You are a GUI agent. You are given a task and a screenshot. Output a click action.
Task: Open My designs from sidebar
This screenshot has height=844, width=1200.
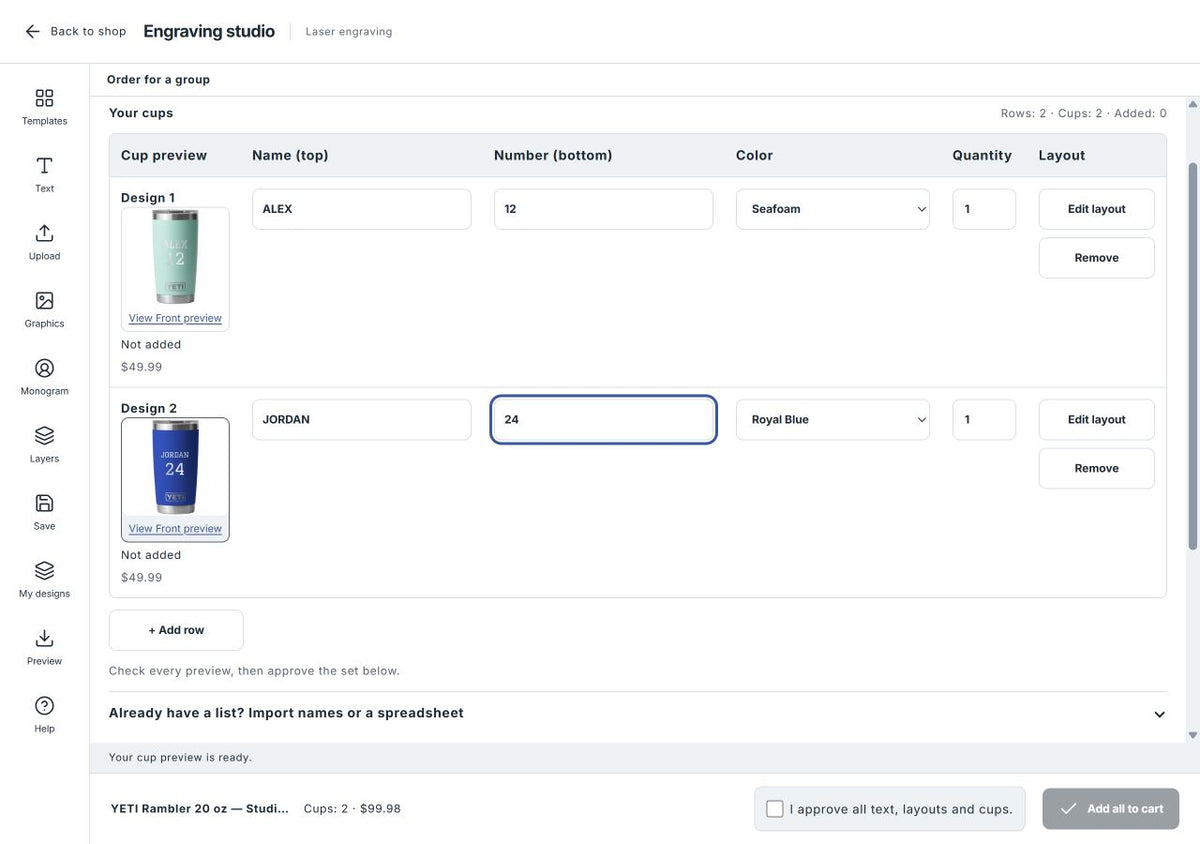point(44,579)
